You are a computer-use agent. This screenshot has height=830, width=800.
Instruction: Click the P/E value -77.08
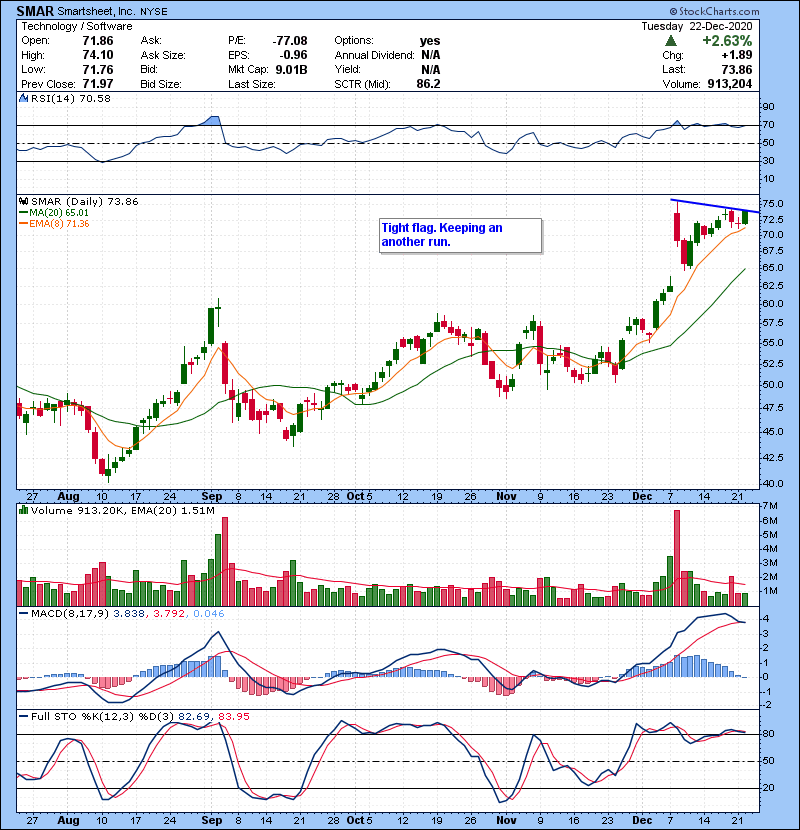click(x=290, y=41)
